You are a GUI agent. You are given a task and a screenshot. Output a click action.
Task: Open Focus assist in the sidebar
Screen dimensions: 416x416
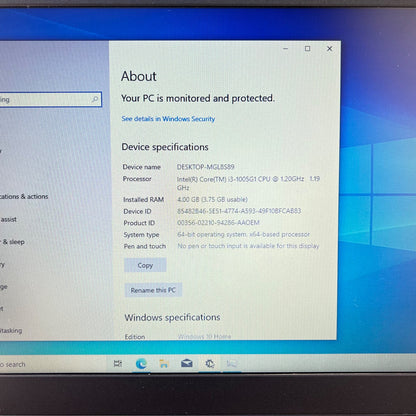[x=8, y=219]
